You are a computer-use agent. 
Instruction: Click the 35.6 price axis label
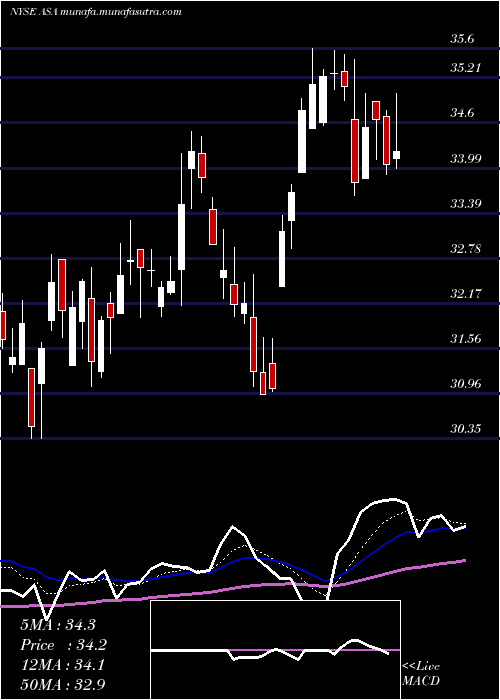[x=462, y=39]
